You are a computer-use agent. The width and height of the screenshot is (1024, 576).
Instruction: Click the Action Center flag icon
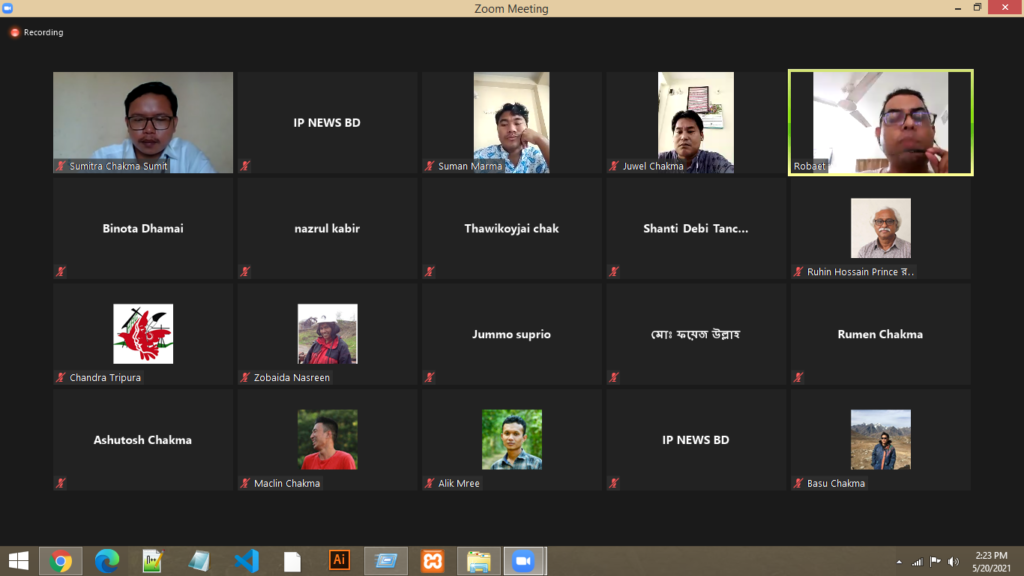pyautogui.click(x=935, y=562)
